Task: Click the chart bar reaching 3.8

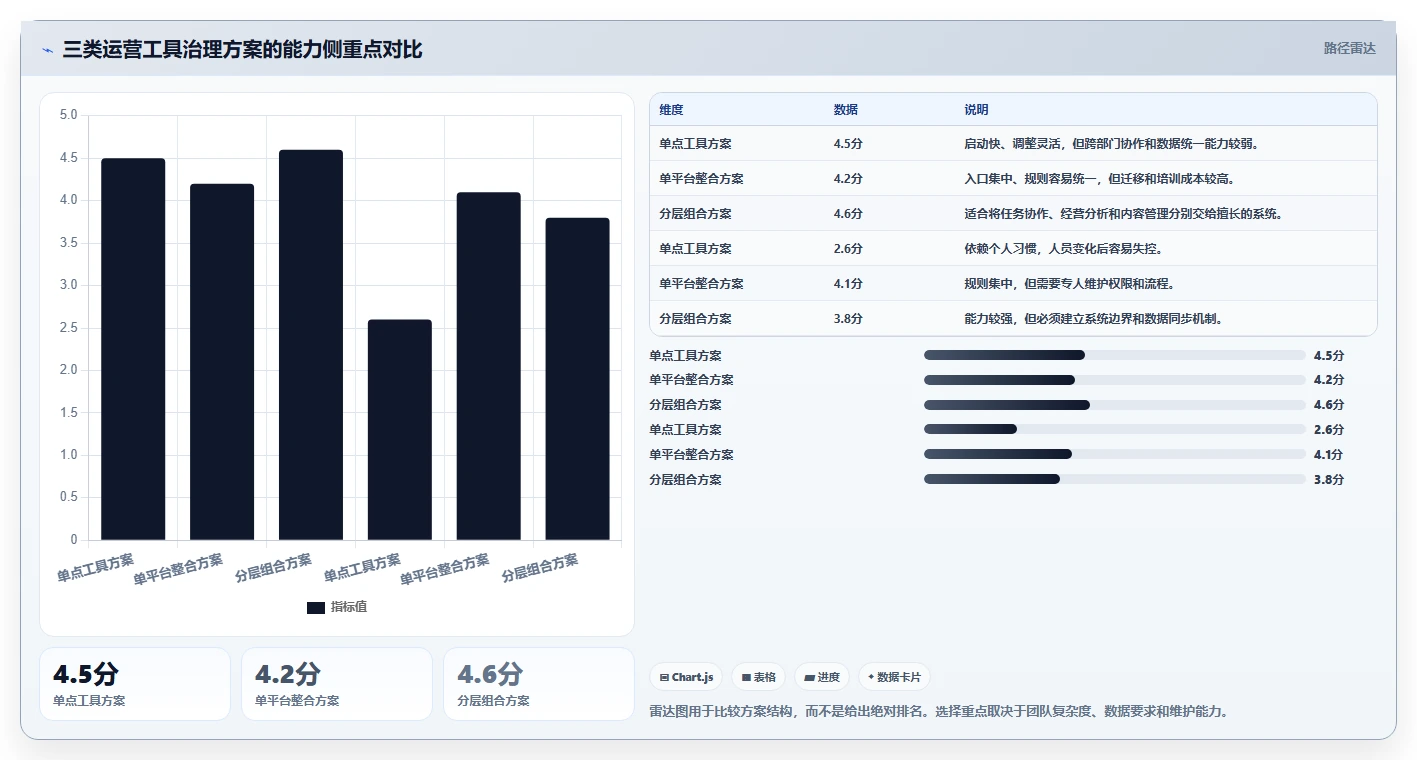Action: click(577, 379)
